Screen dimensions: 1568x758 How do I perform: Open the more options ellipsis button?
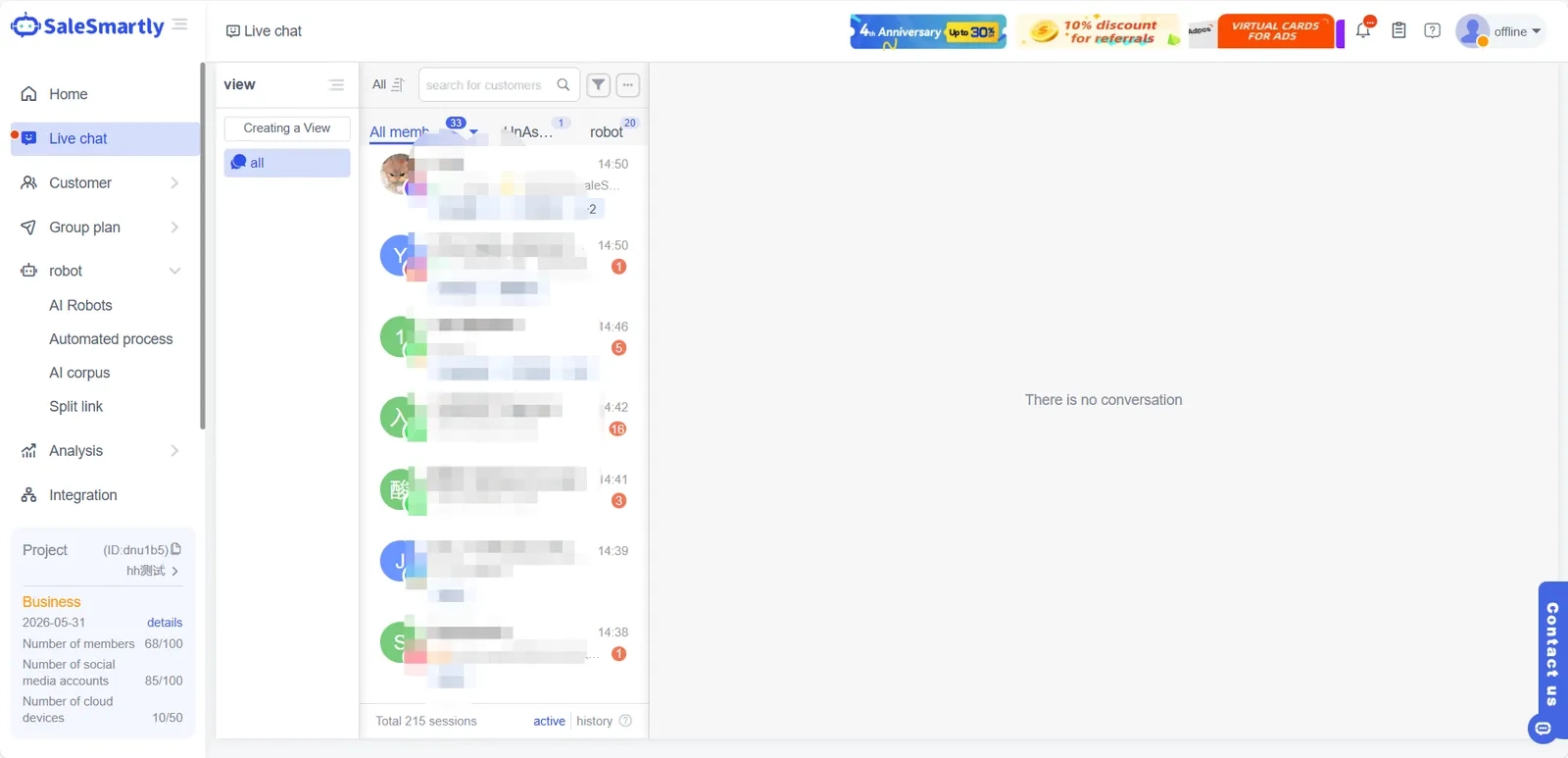coord(628,84)
